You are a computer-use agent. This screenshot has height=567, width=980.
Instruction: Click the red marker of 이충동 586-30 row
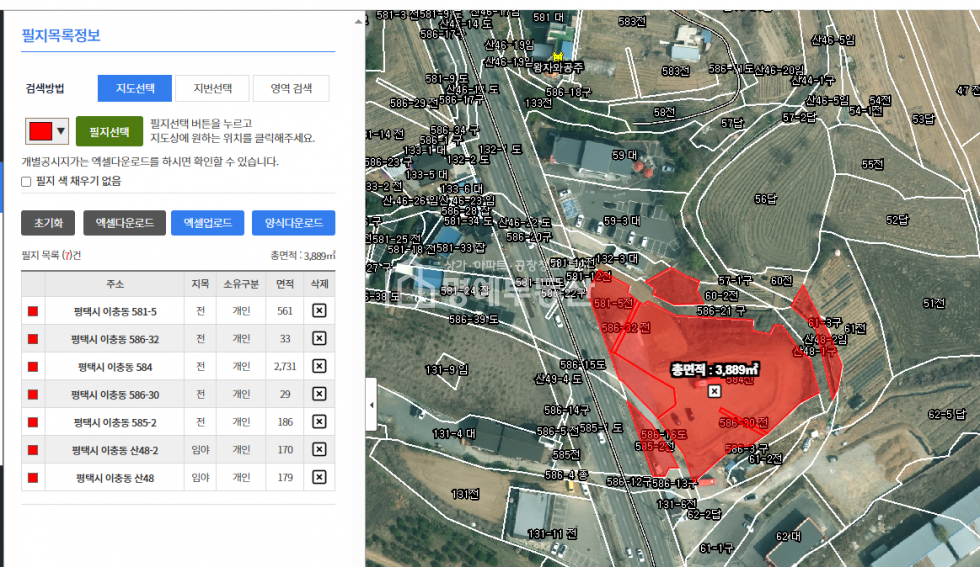click(x=33, y=394)
